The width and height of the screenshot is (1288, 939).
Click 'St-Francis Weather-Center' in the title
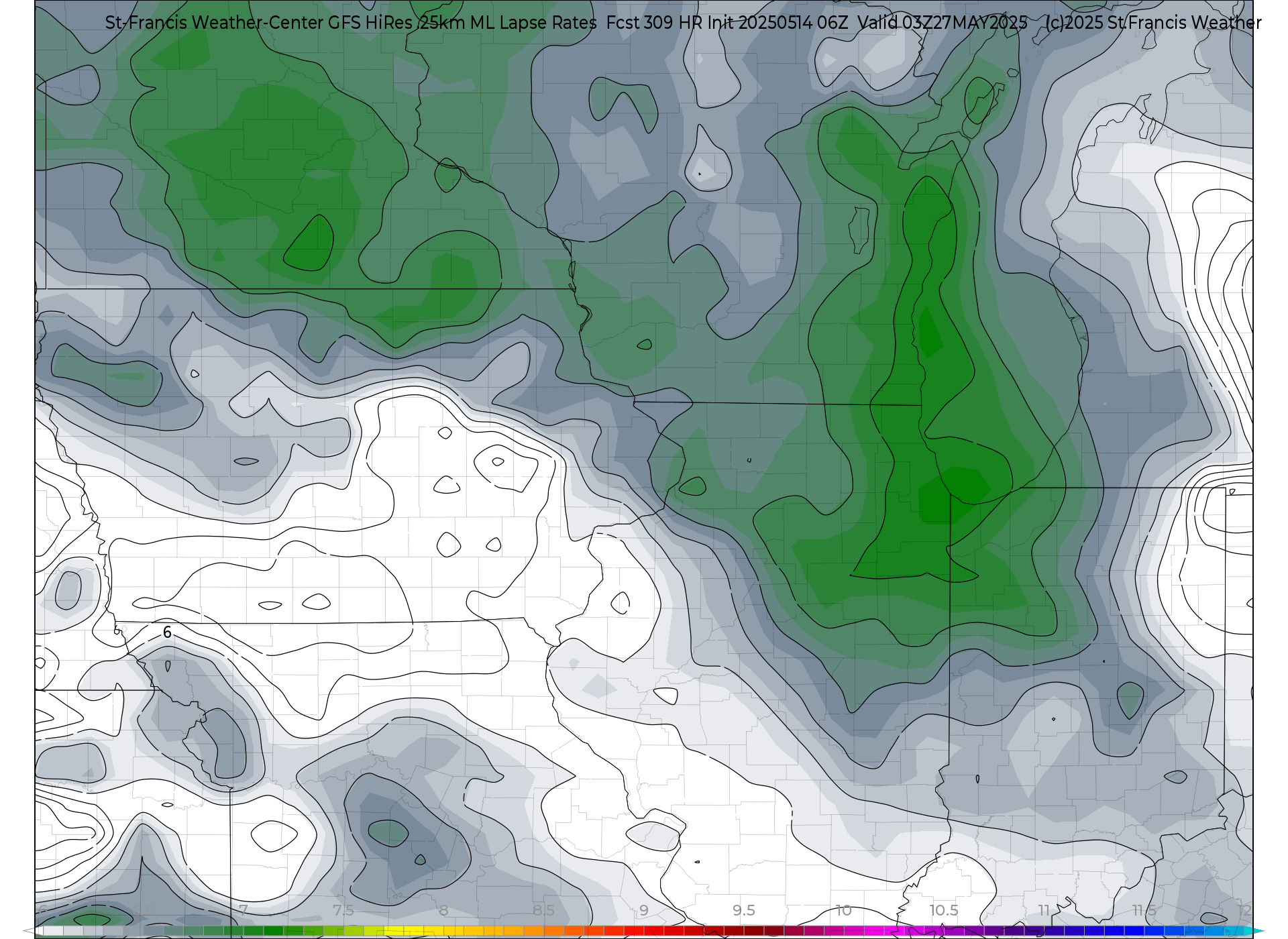click(x=214, y=23)
